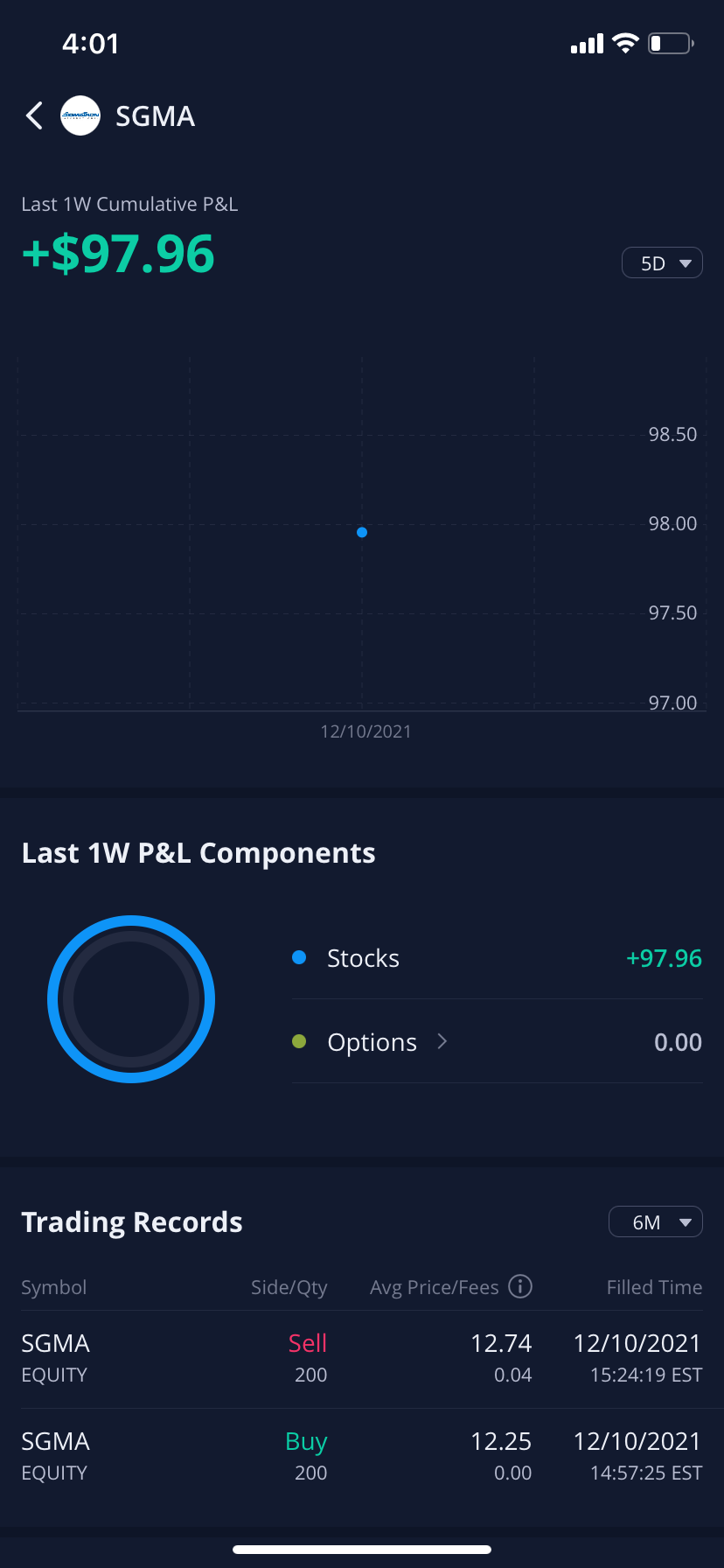This screenshot has height=1568, width=724.
Task: Tap the cellular signal bars icon
Action: click(x=587, y=44)
